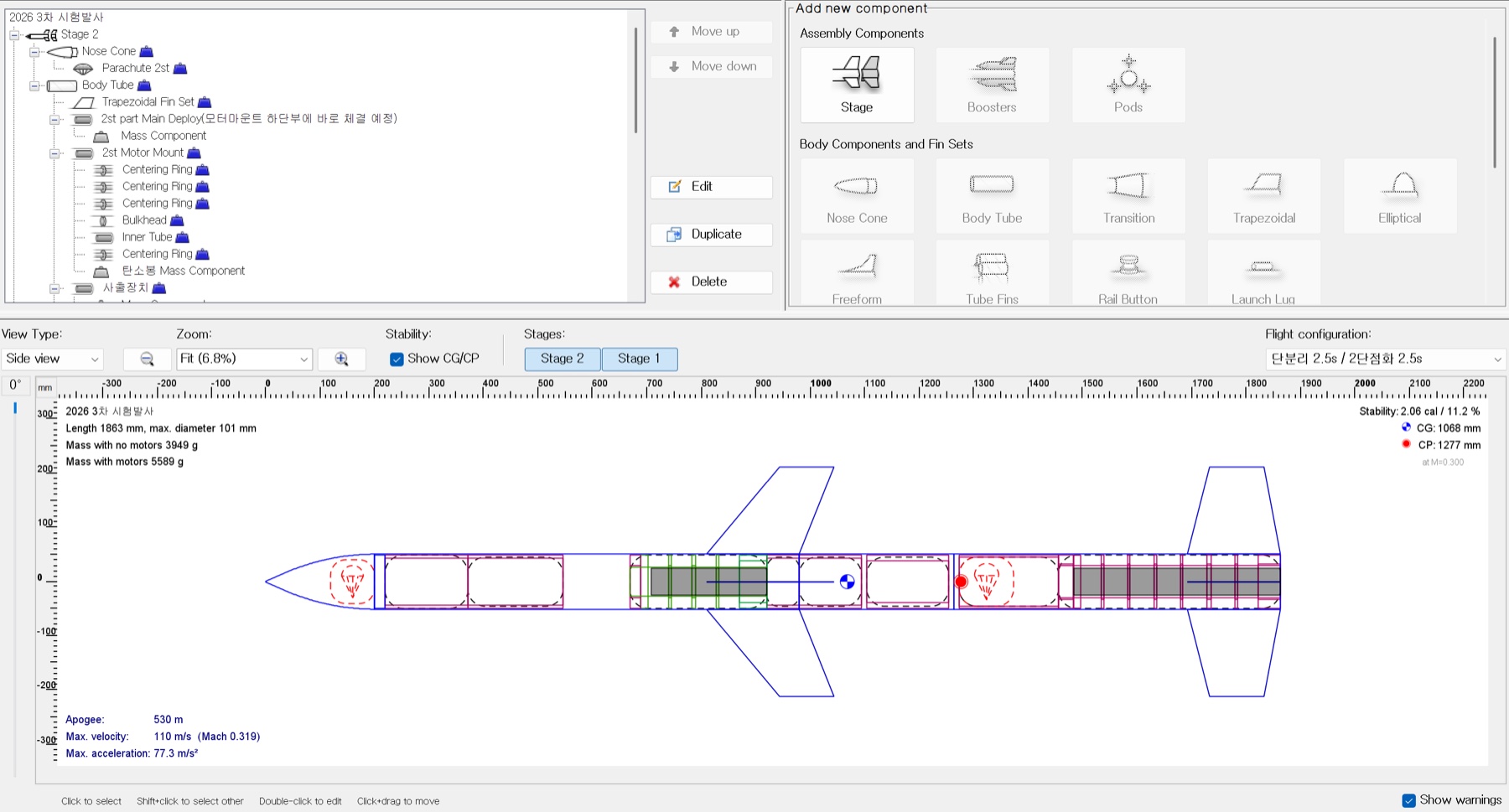Add a Nose Cone component
Image resolution: width=1509 pixels, height=812 pixels.
[857, 196]
